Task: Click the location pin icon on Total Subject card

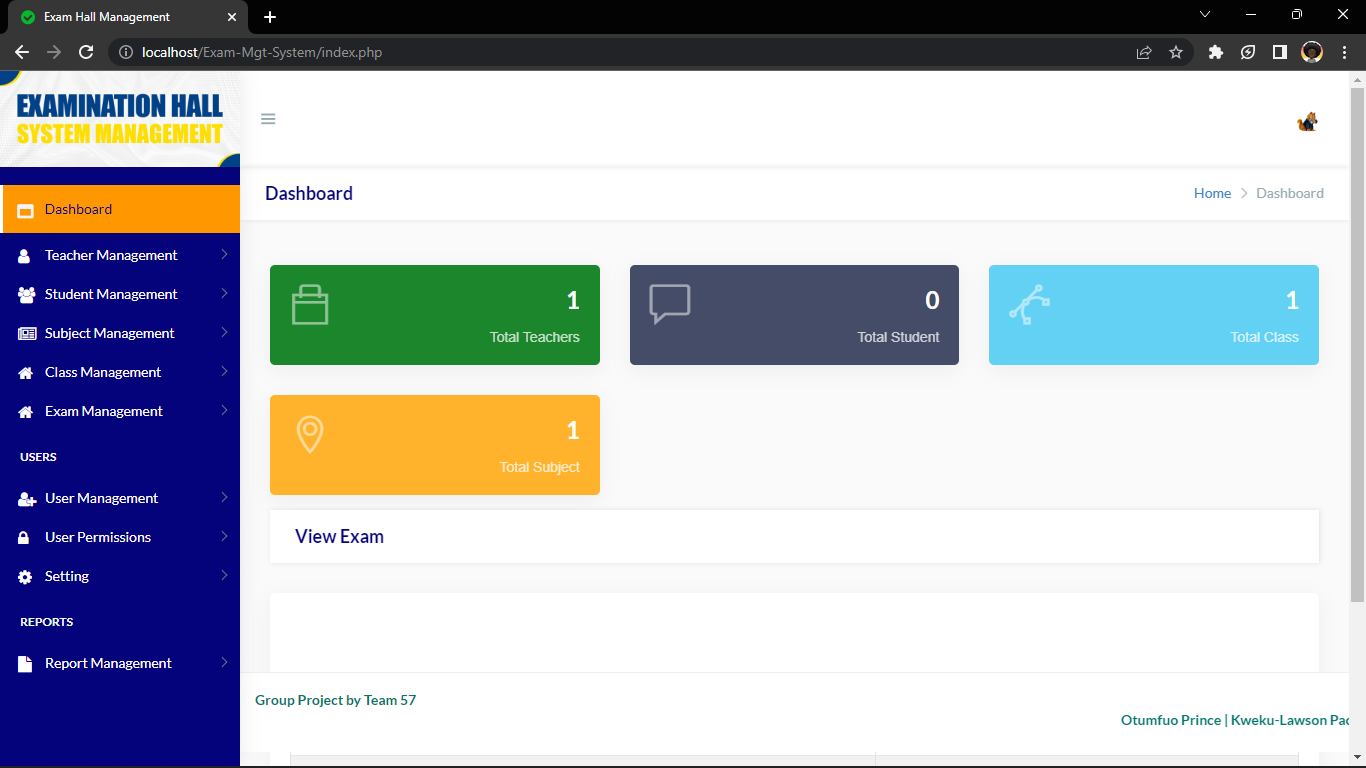Action: (x=310, y=432)
